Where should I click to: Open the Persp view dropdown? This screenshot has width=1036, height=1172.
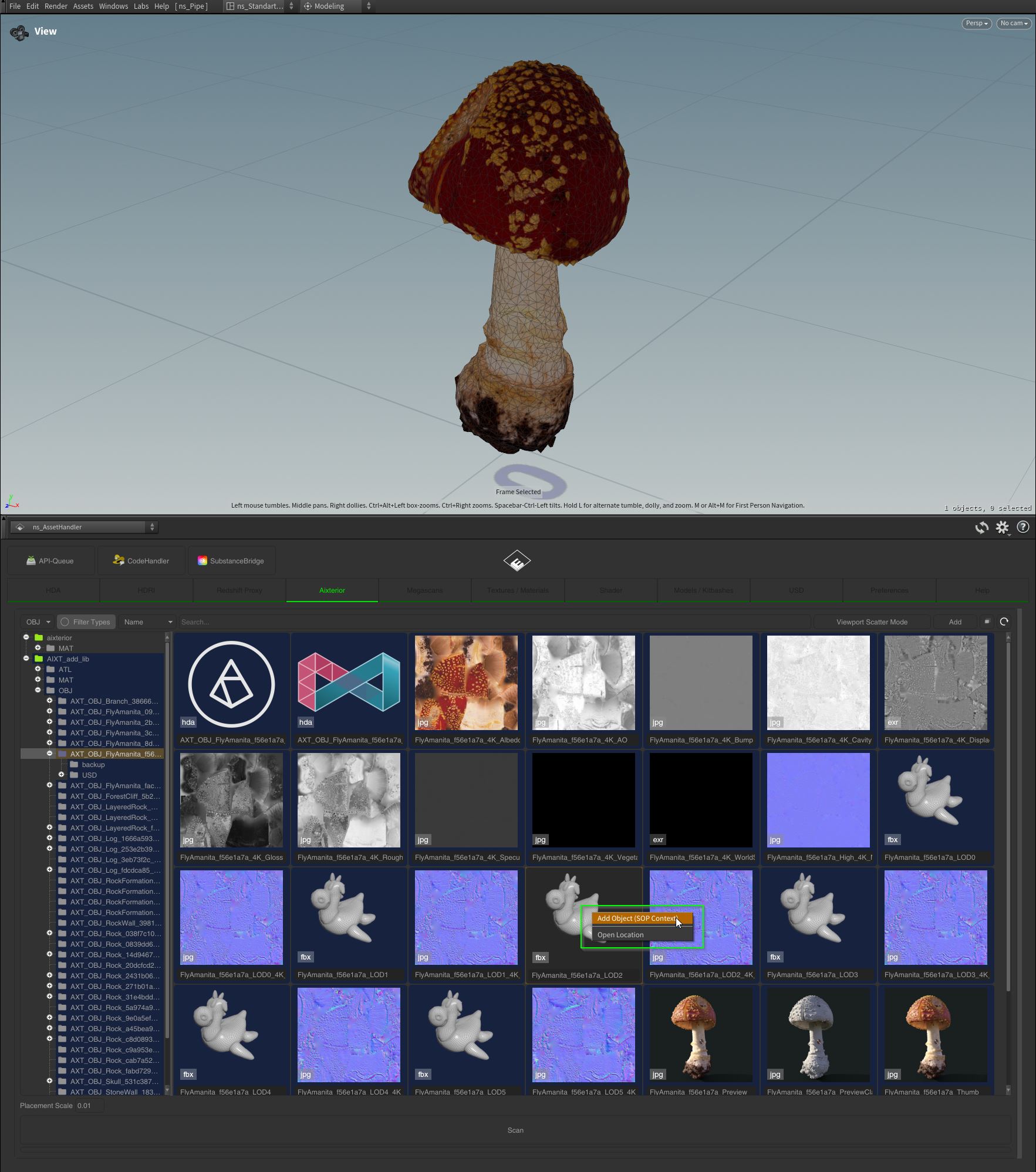(976, 23)
